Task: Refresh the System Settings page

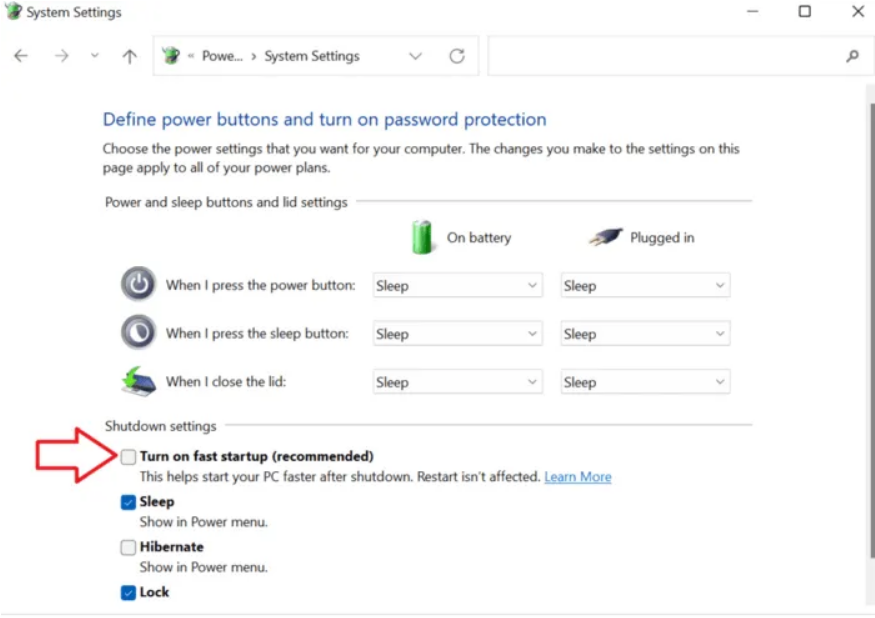Action: click(x=457, y=56)
